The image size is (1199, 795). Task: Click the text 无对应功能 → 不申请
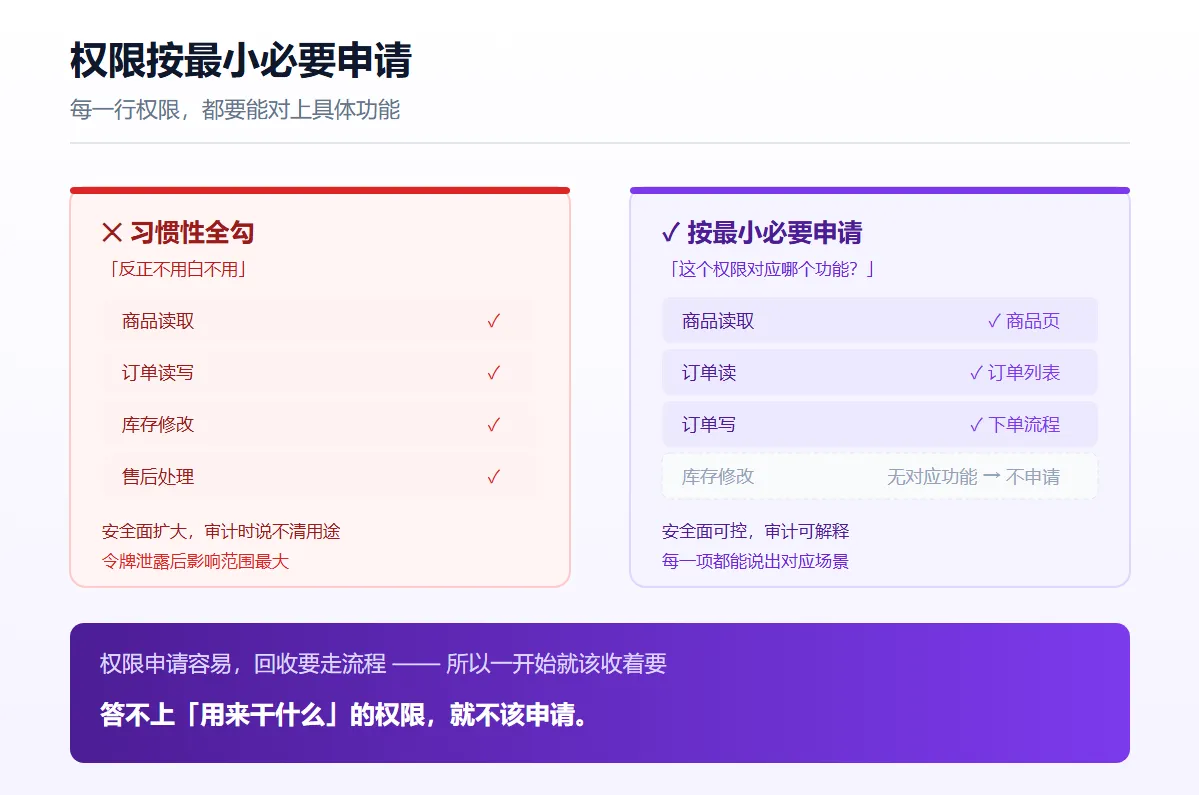[973, 477]
